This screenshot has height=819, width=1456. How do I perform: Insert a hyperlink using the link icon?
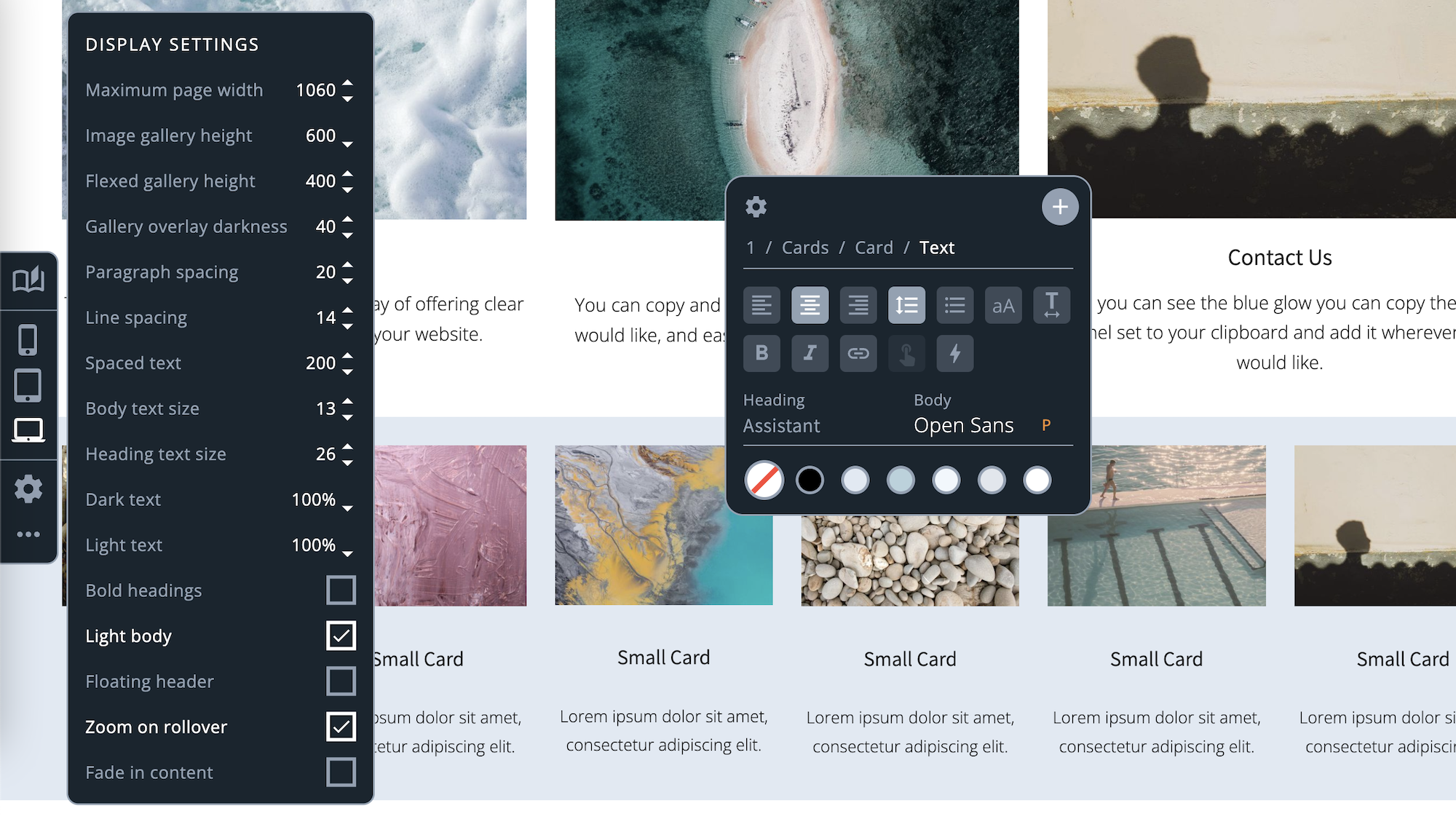[x=858, y=354]
